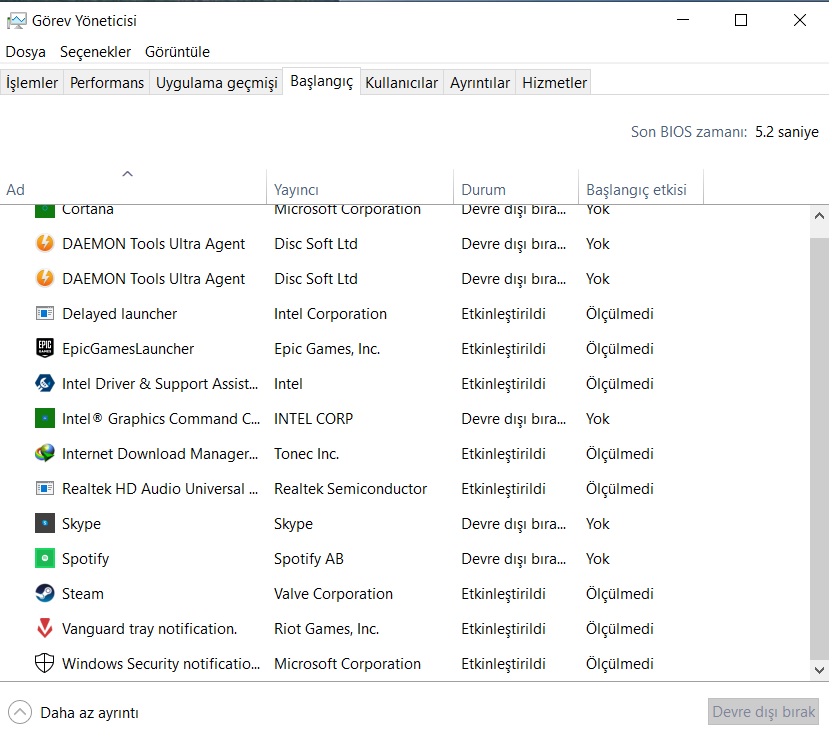Minimize the Görev Yöneticisi window

(683, 20)
